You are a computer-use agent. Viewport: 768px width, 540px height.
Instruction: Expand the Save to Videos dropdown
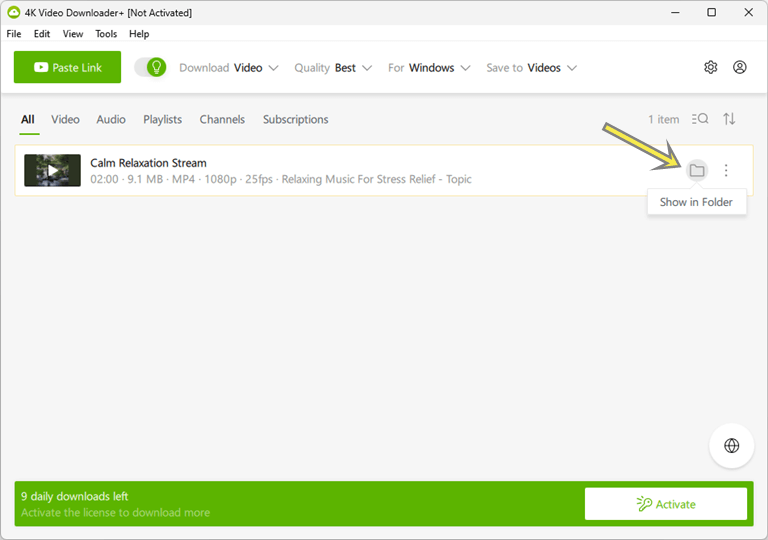pos(531,68)
